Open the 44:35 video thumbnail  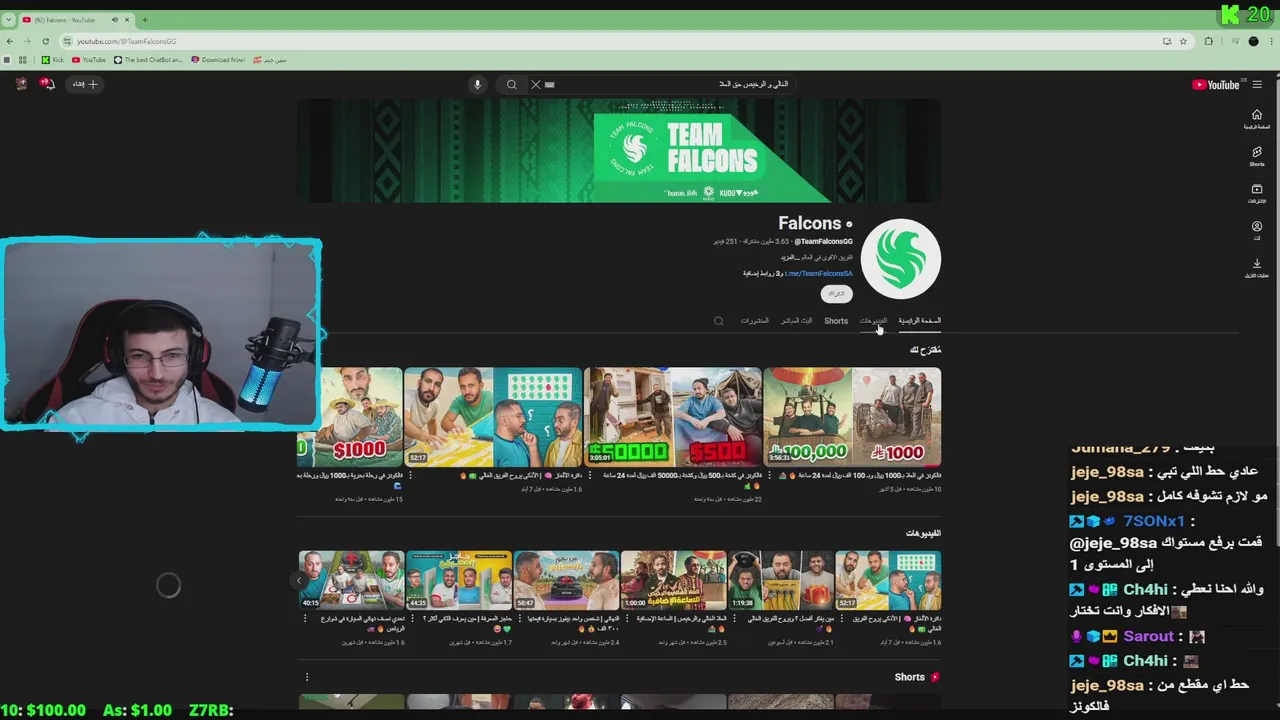(x=459, y=580)
